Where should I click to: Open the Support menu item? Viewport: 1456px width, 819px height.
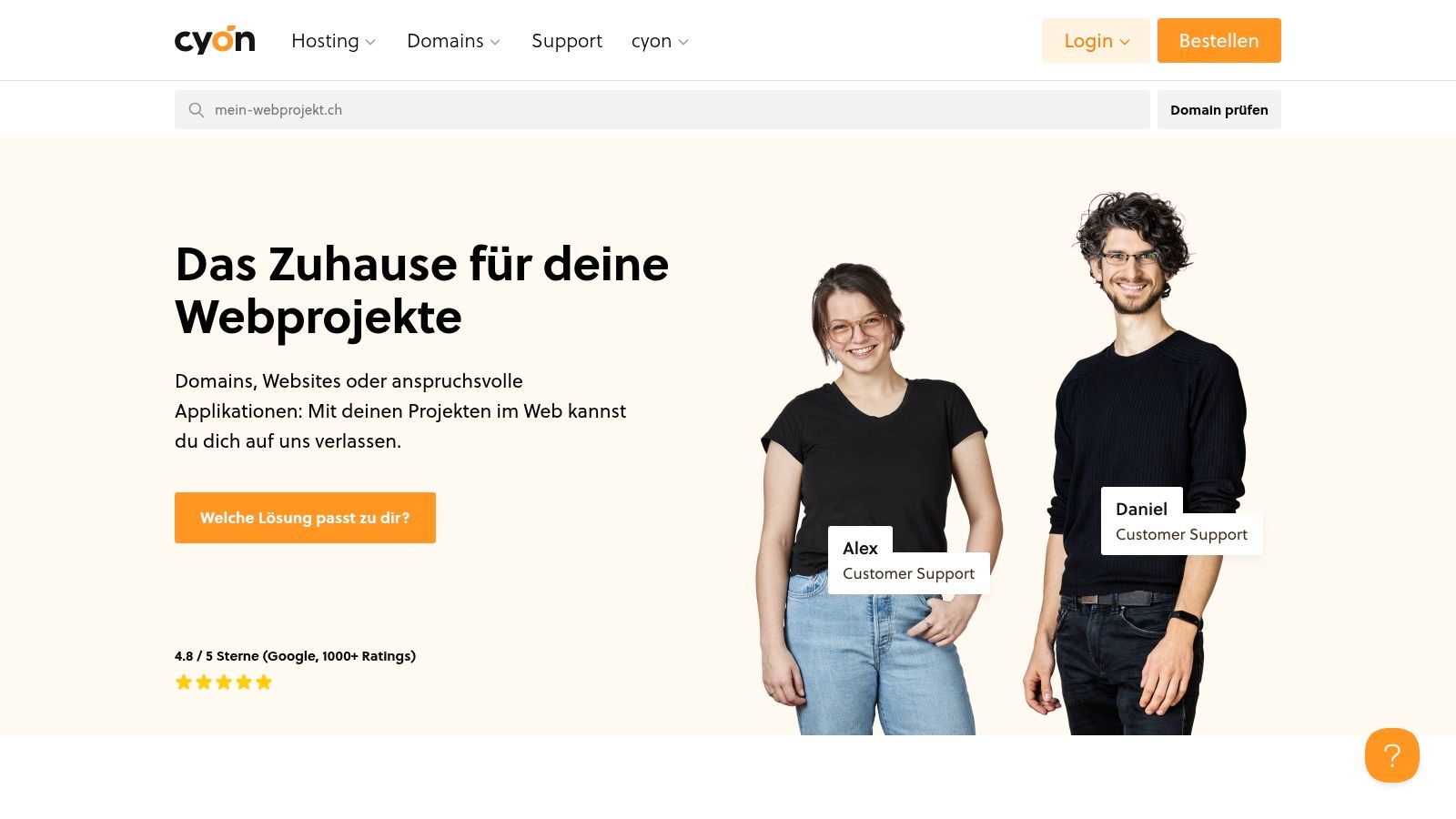567,41
